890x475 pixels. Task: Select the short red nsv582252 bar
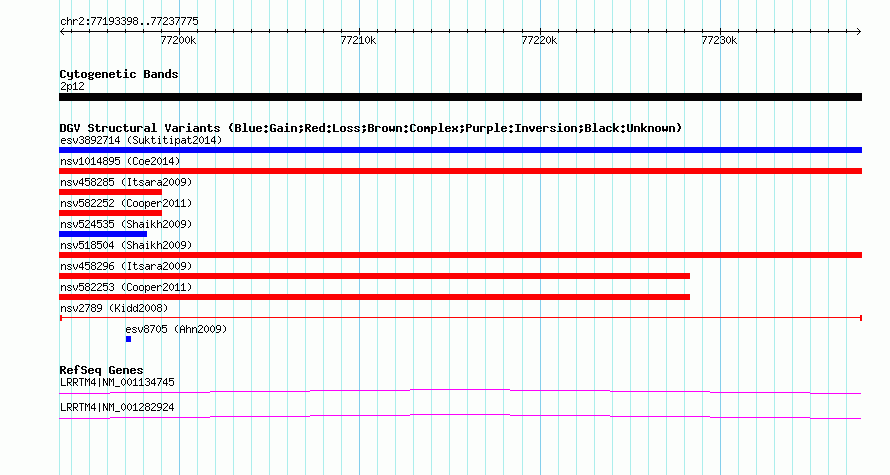pyautogui.click(x=111, y=213)
